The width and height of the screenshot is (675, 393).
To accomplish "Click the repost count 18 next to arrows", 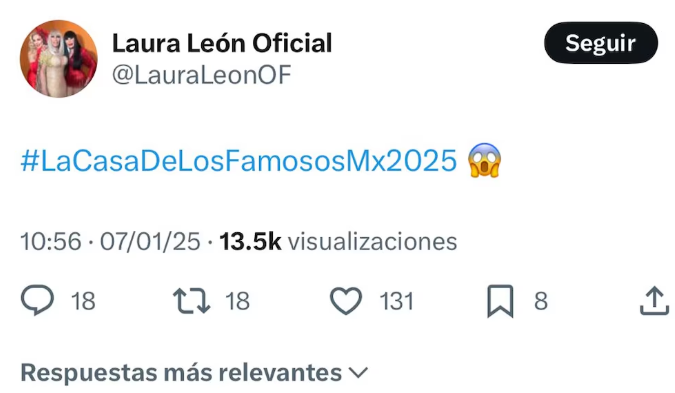I will click(x=237, y=301).
